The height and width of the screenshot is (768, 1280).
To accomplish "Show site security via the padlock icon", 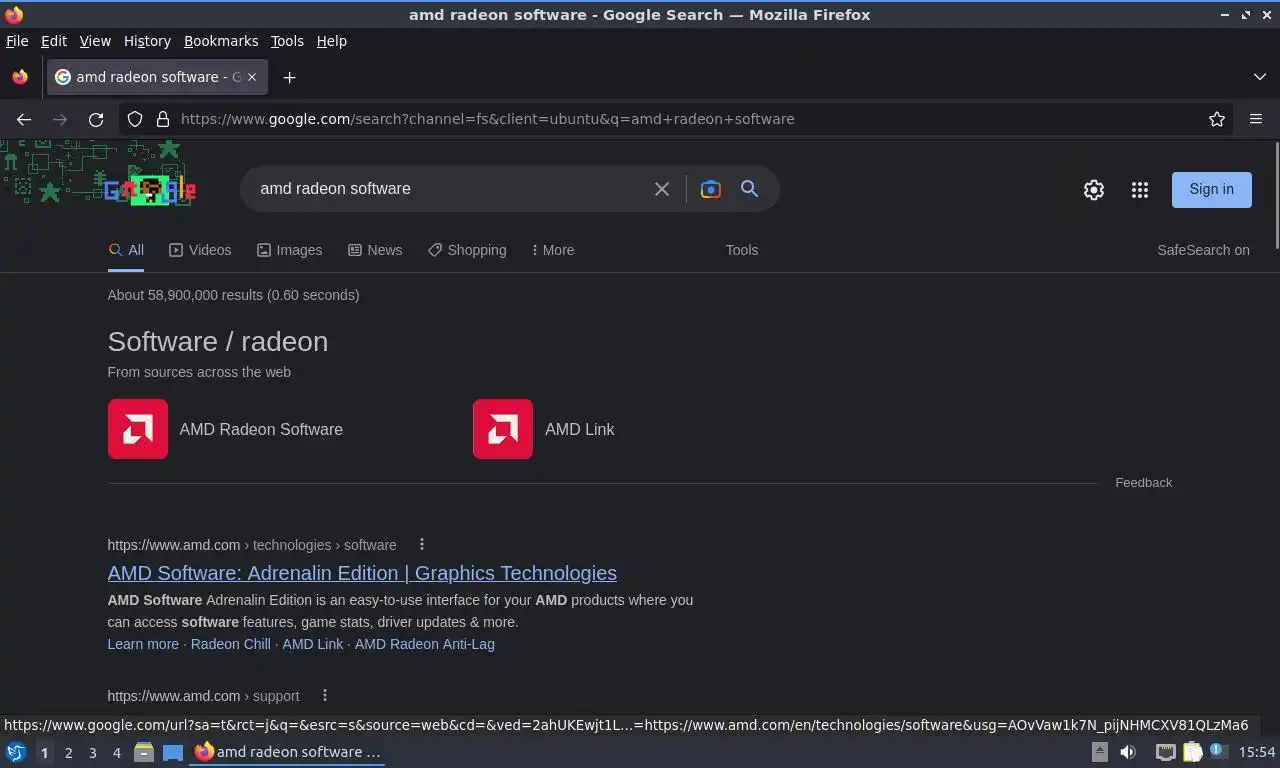I will [163, 119].
